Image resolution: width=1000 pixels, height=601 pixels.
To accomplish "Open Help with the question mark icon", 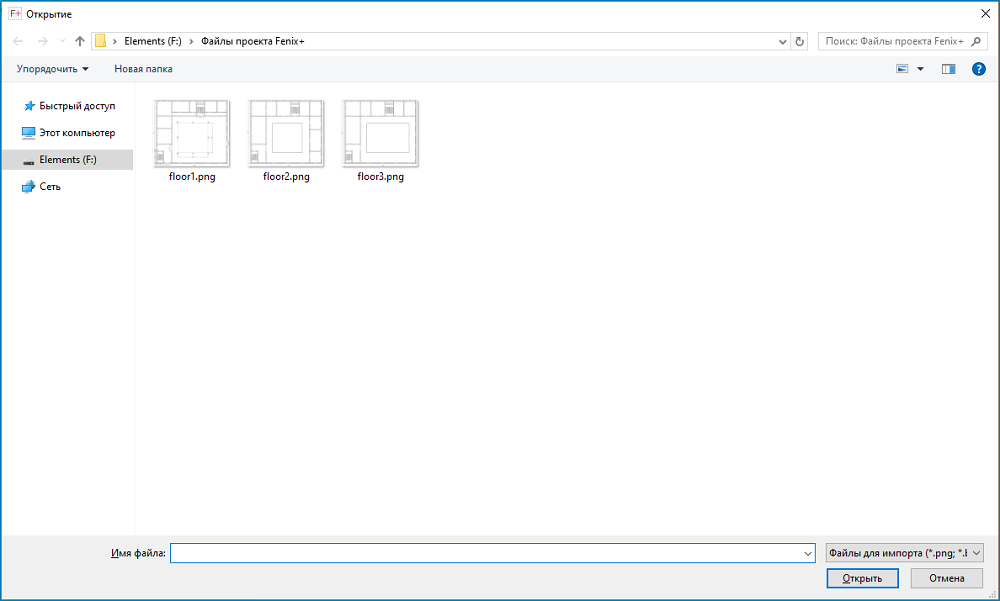I will click(978, 69).
